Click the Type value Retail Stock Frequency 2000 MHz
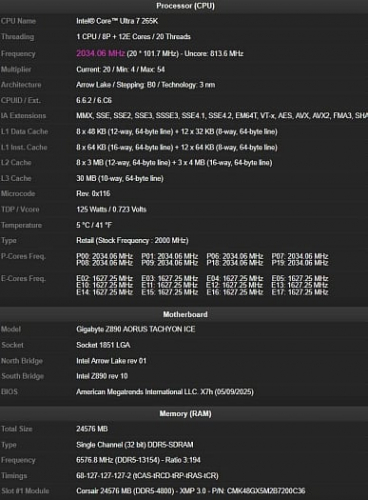Viewport: 368px width, 500px height. pyautogui.click(x=132, y=240)
